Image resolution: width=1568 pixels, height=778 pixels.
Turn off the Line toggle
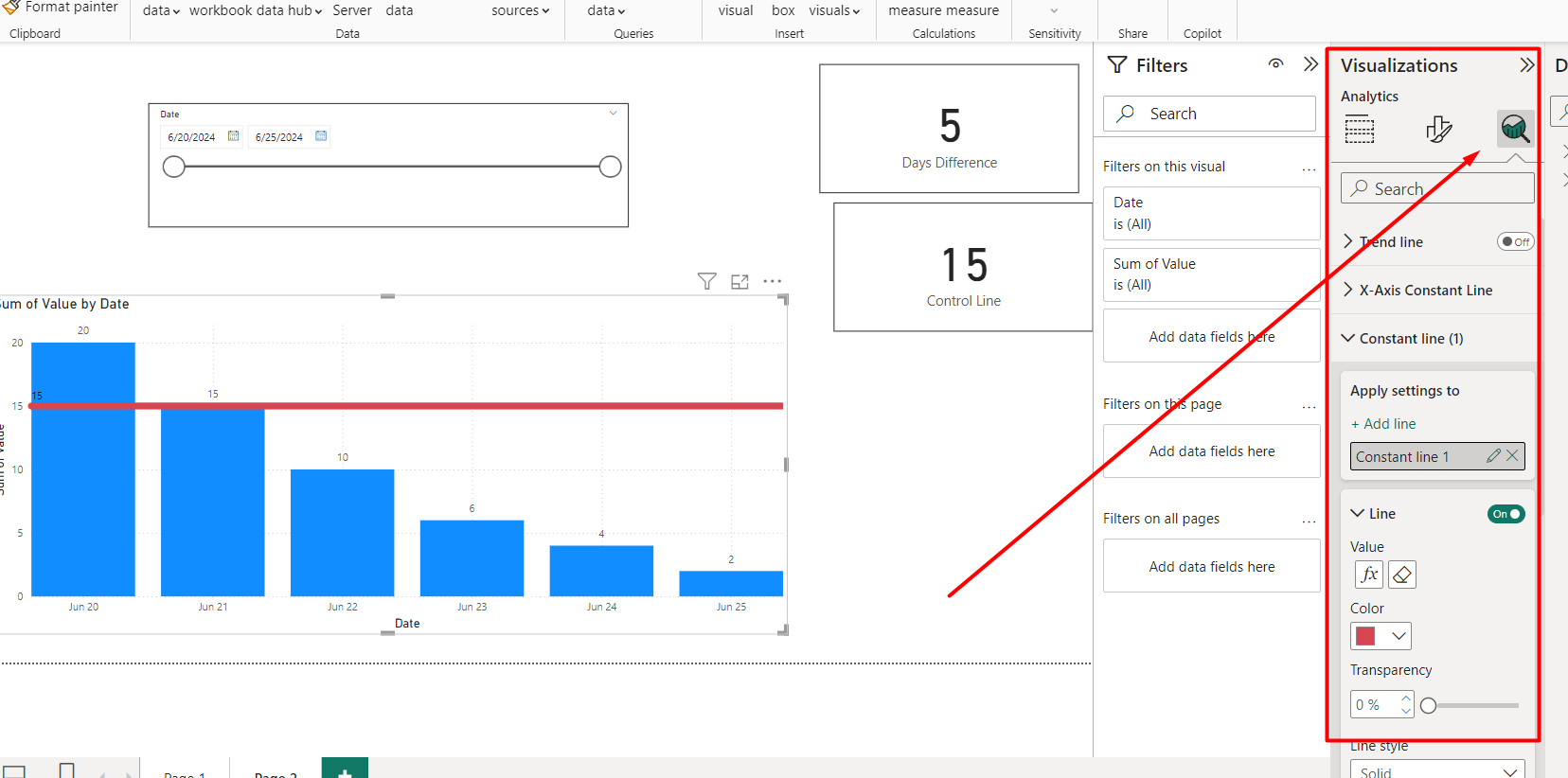pos(1506,514)
